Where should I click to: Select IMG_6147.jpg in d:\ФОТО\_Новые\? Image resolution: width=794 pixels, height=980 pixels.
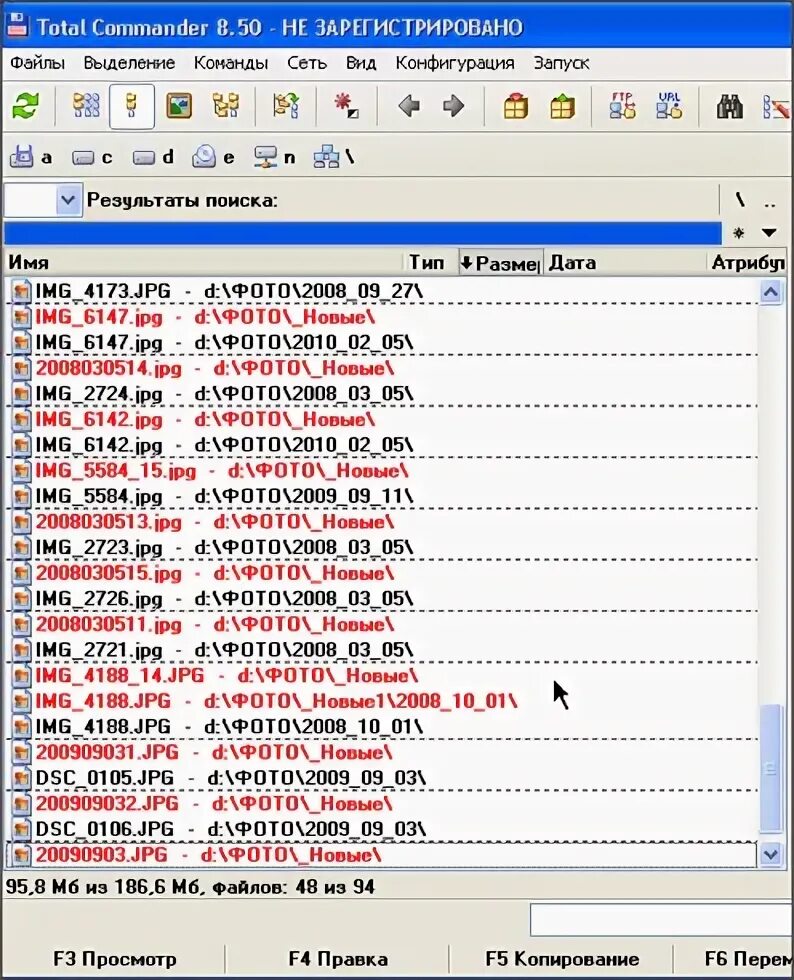pyautogui.click(x=204, y=317)
